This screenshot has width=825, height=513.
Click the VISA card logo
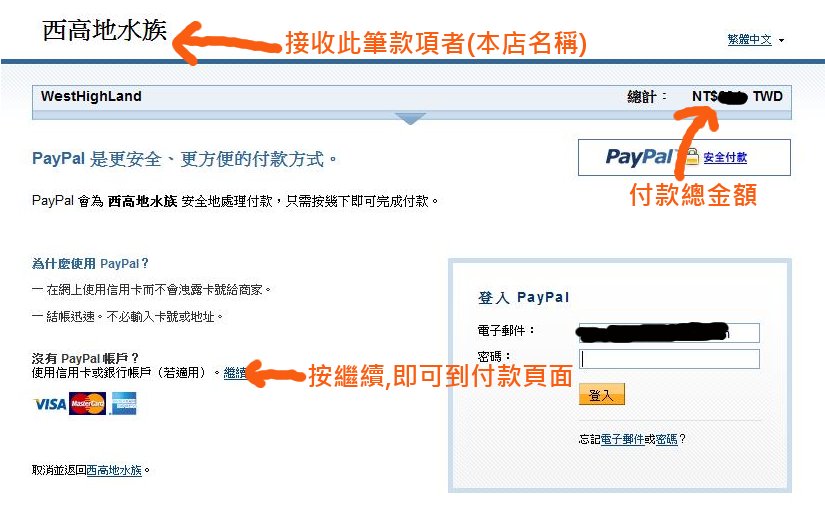[x=50, y=404]
